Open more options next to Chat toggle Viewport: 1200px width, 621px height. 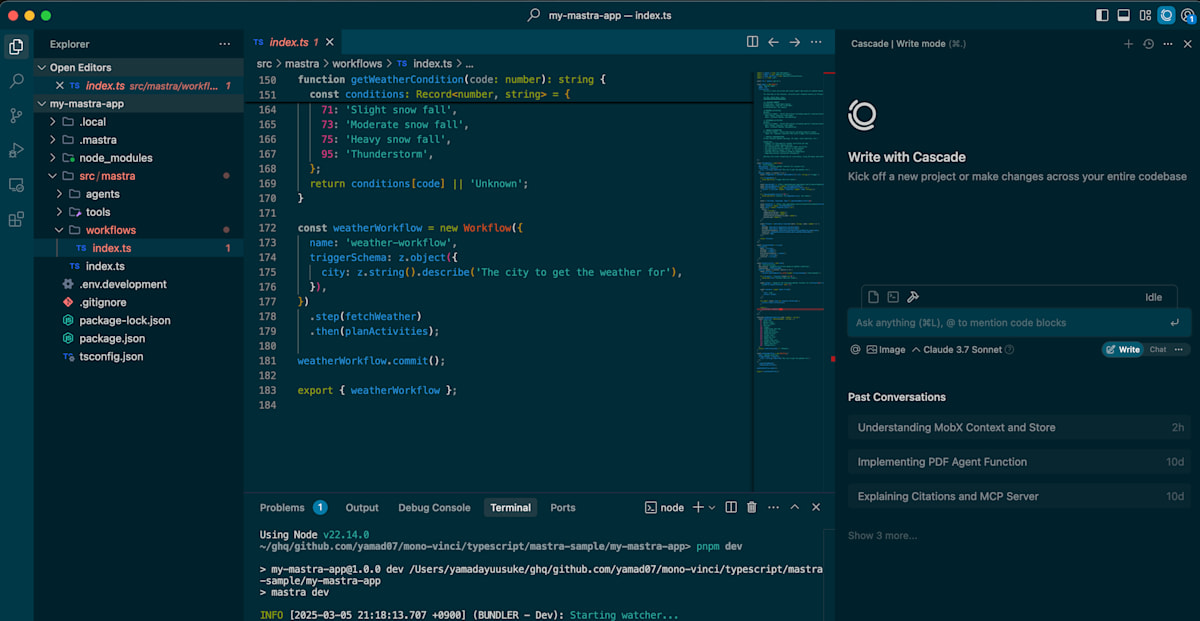point(1180,350)
